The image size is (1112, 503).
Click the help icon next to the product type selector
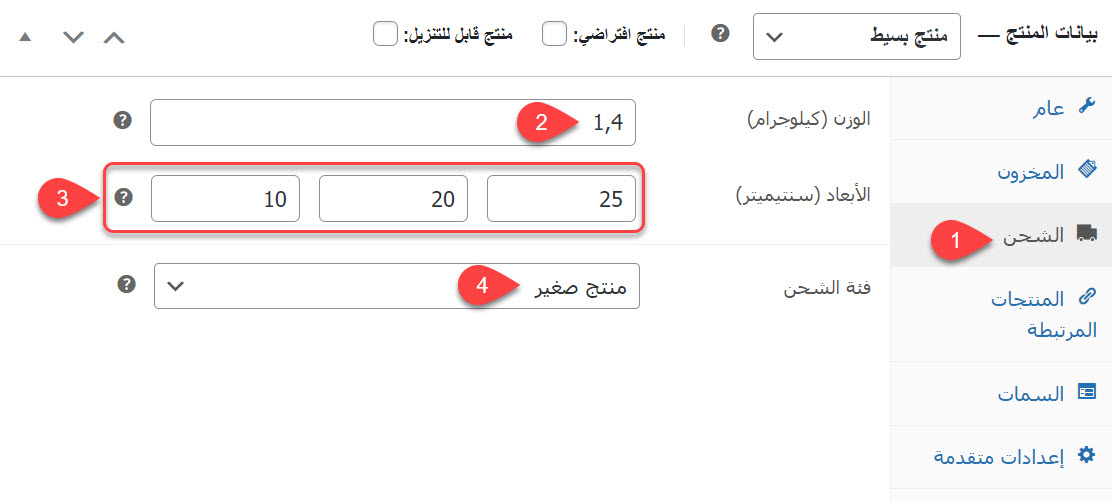coord(719,34)
